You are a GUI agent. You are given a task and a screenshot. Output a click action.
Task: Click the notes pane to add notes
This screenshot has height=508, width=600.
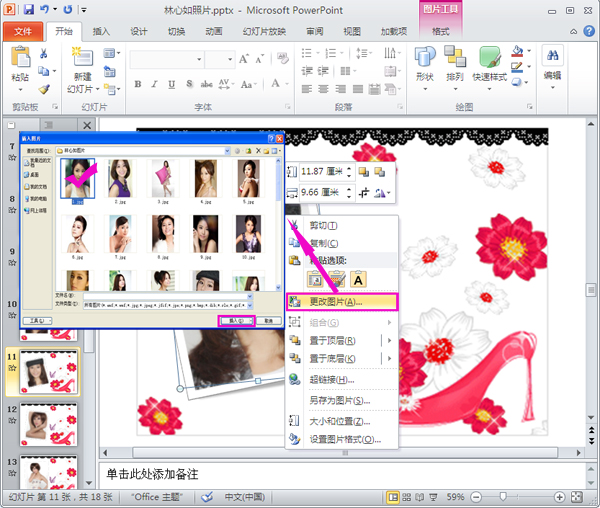click(342, 474)
